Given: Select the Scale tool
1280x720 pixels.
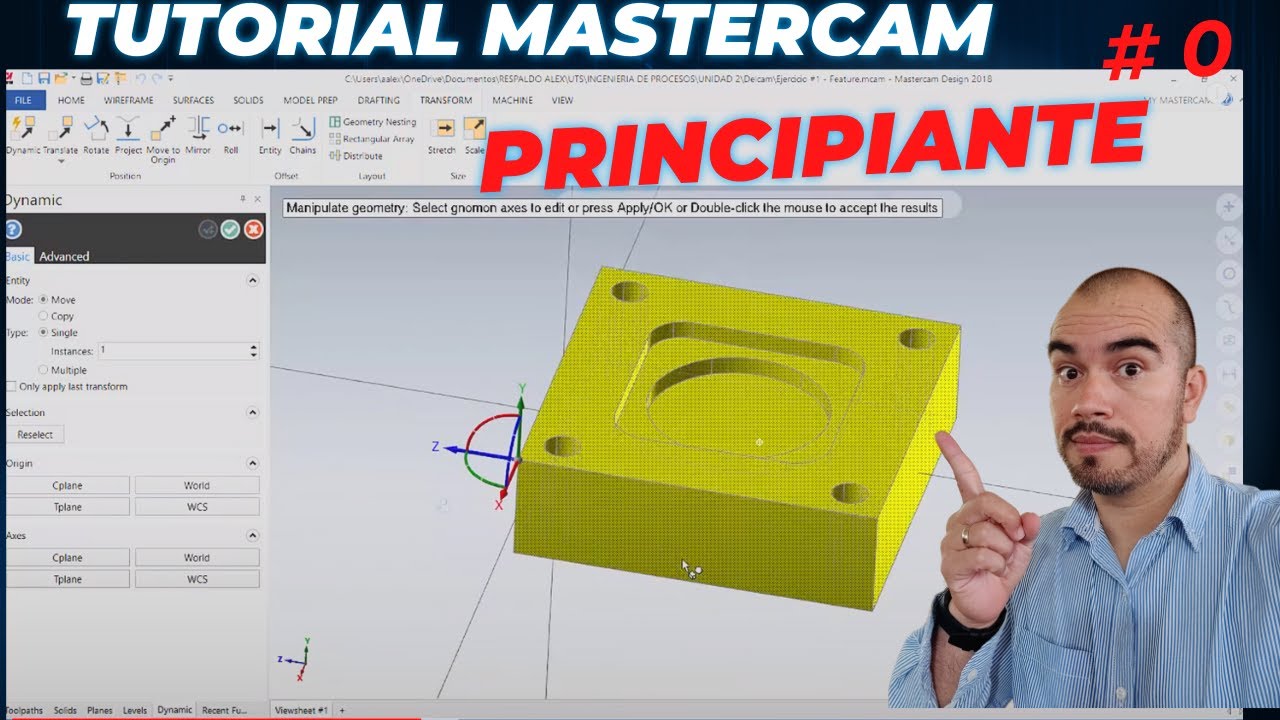Looking at the screenshot, I should pos(474,135).
